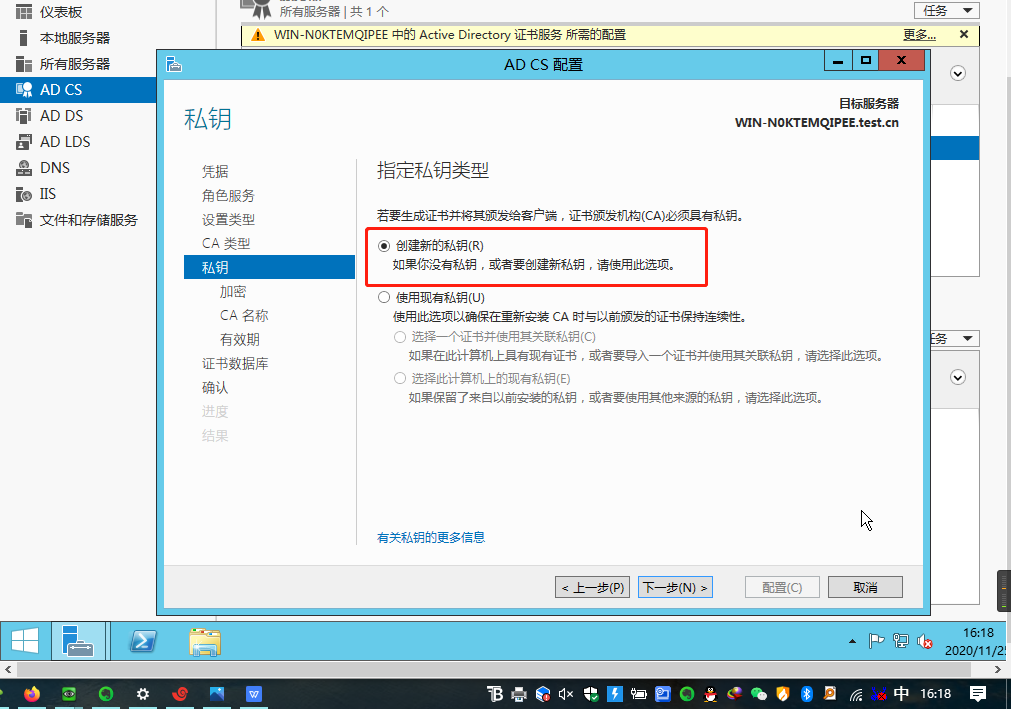Select 本地服务器 in the sidebar
1011x709 pixels.
(74, 38)
